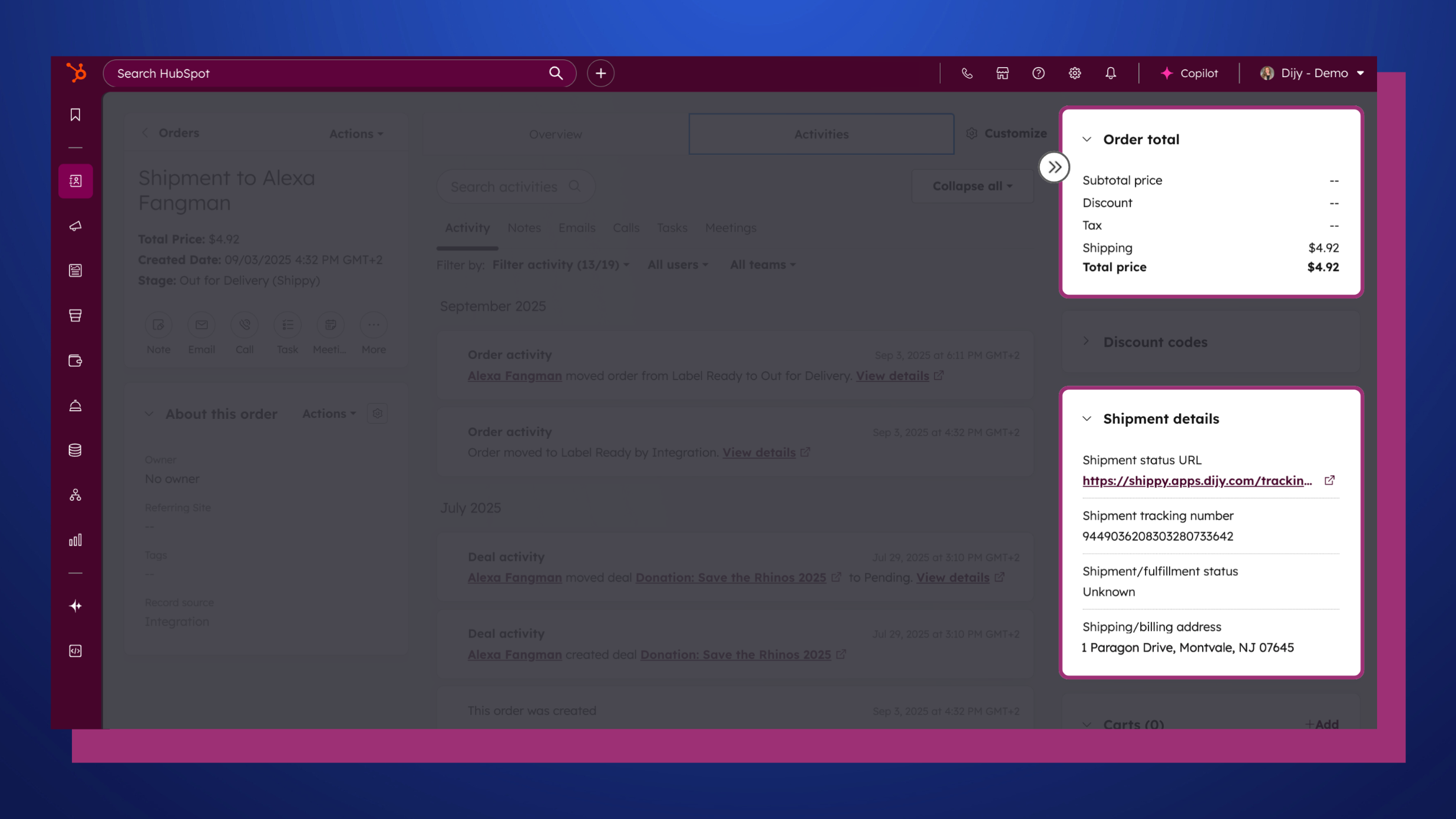Open the Marketplace store icon in top navigation
Screen dimensions: 1456x819
click(x=1002, y=73)
